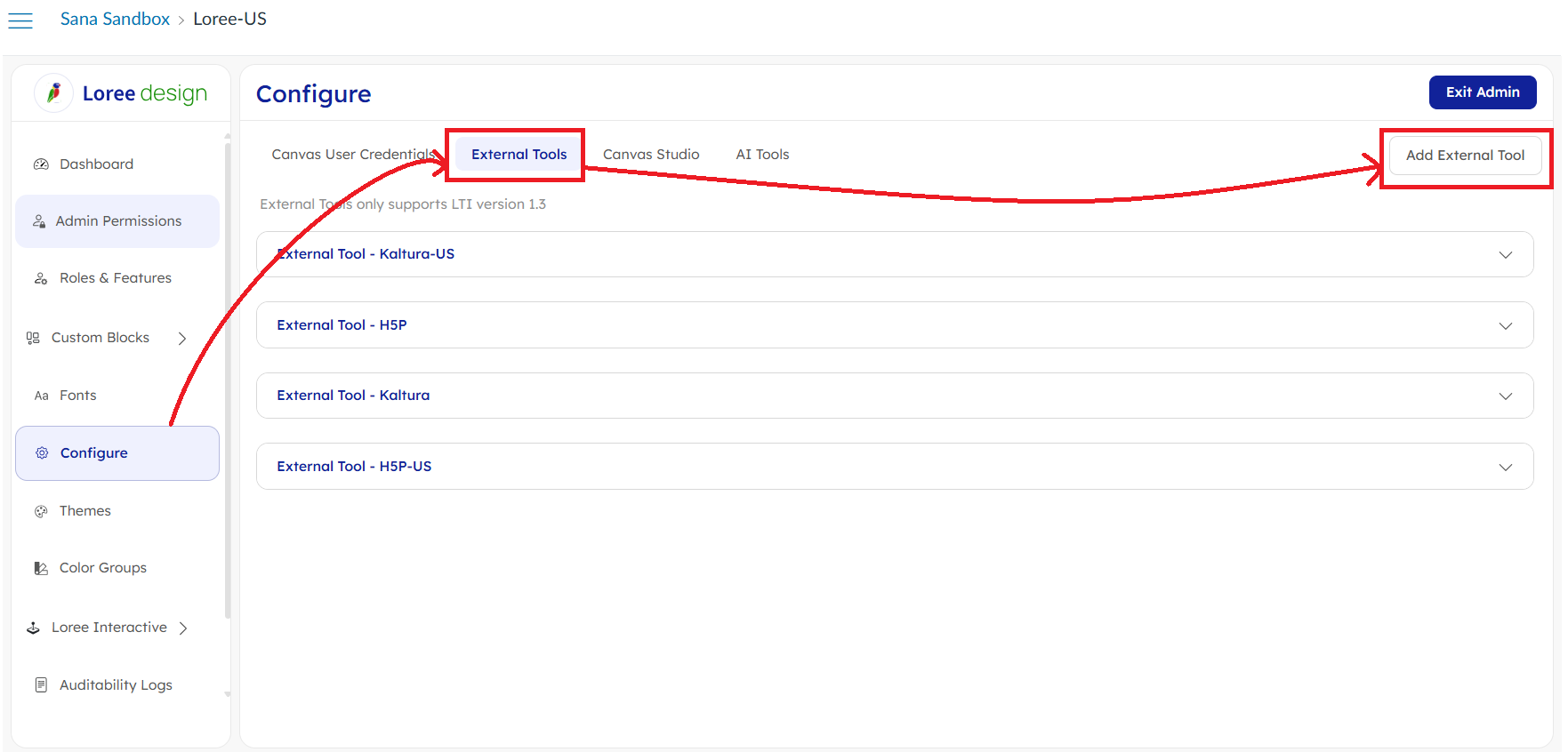Switch to the AI Tools tab
This screenshot has height=752, width=1568.
(762, 155)
